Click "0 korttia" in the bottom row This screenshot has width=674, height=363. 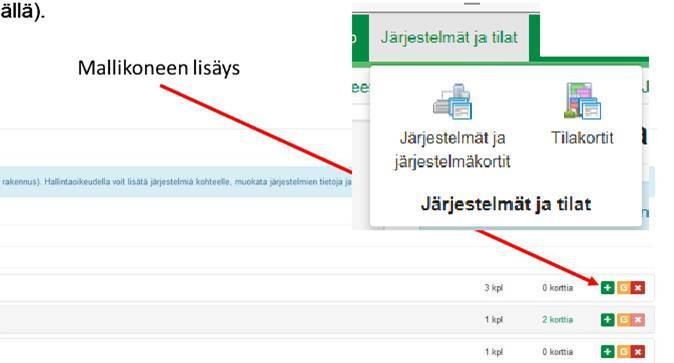(x=557, y=352)
